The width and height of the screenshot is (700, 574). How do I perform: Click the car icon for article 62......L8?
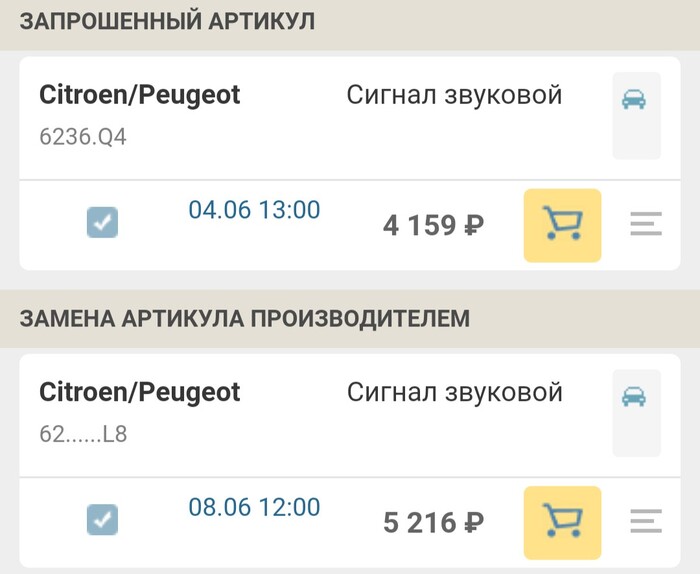(634, 398)
